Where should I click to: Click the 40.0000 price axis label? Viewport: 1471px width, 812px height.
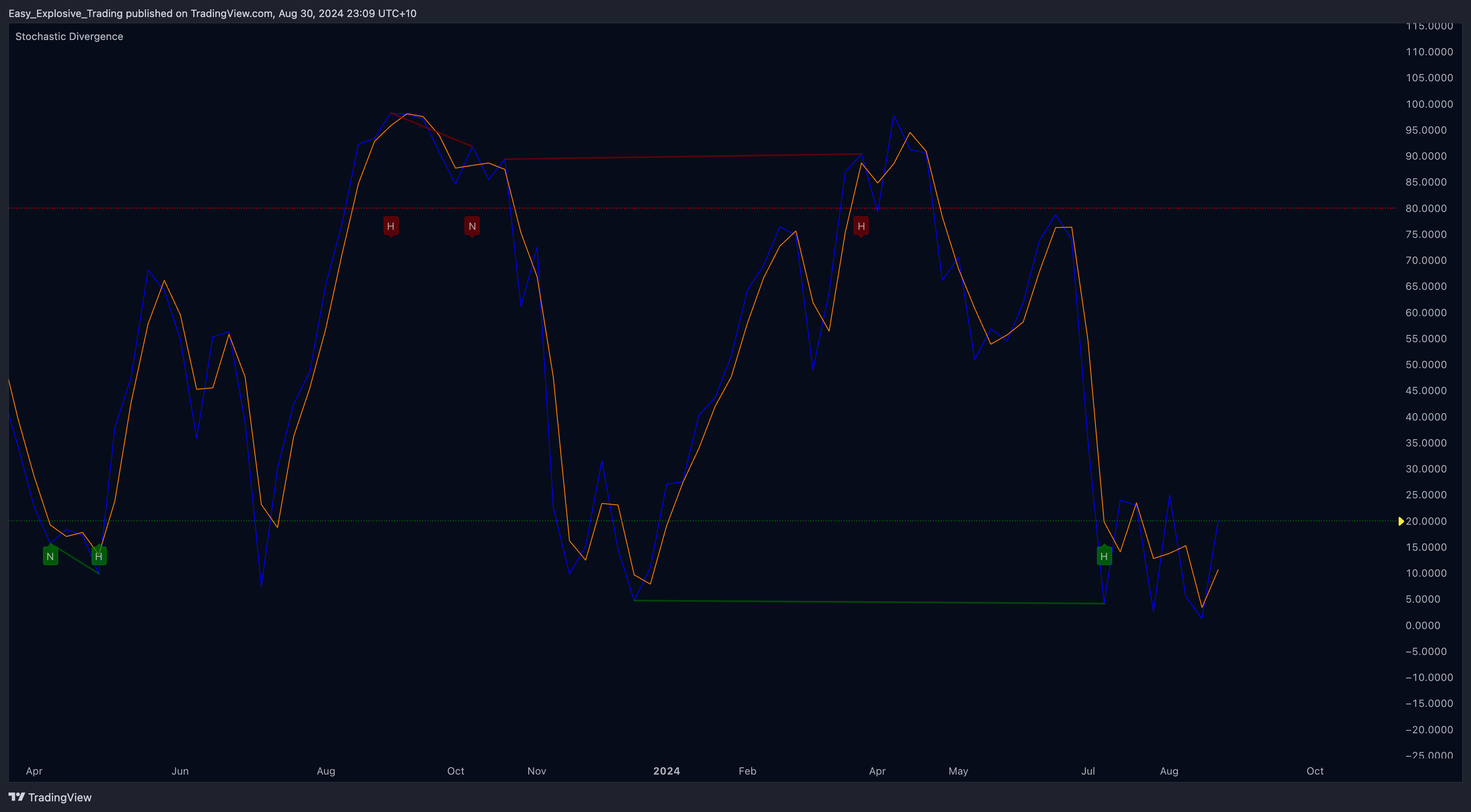(1426, 417)
